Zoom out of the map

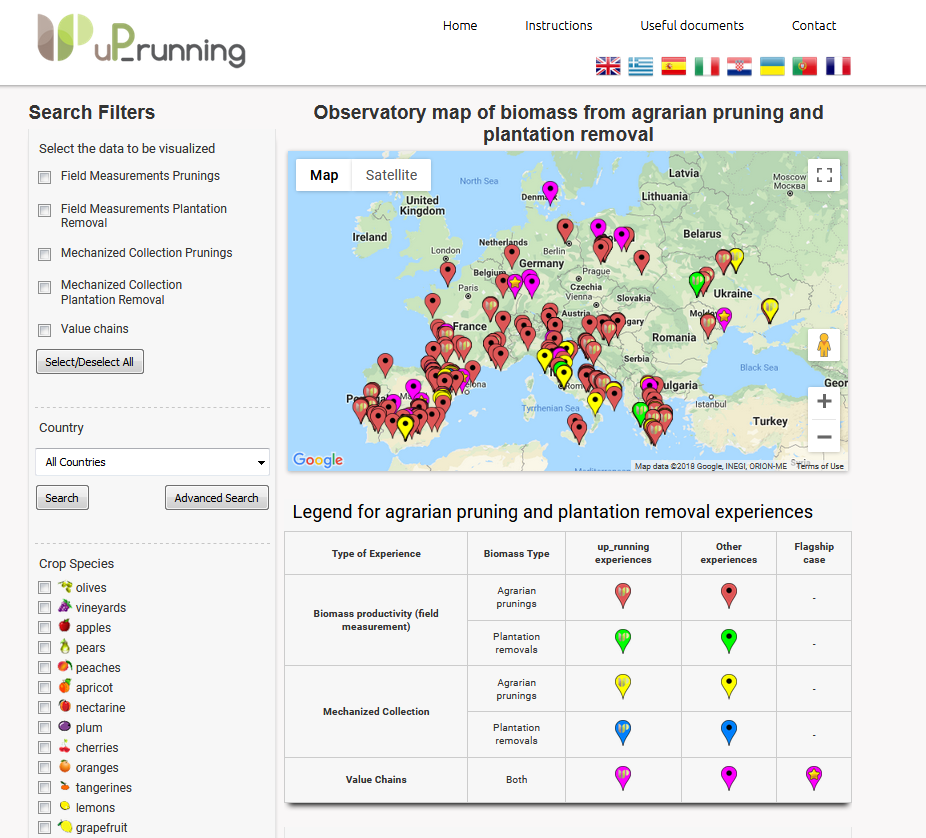(x=824, y=437)
